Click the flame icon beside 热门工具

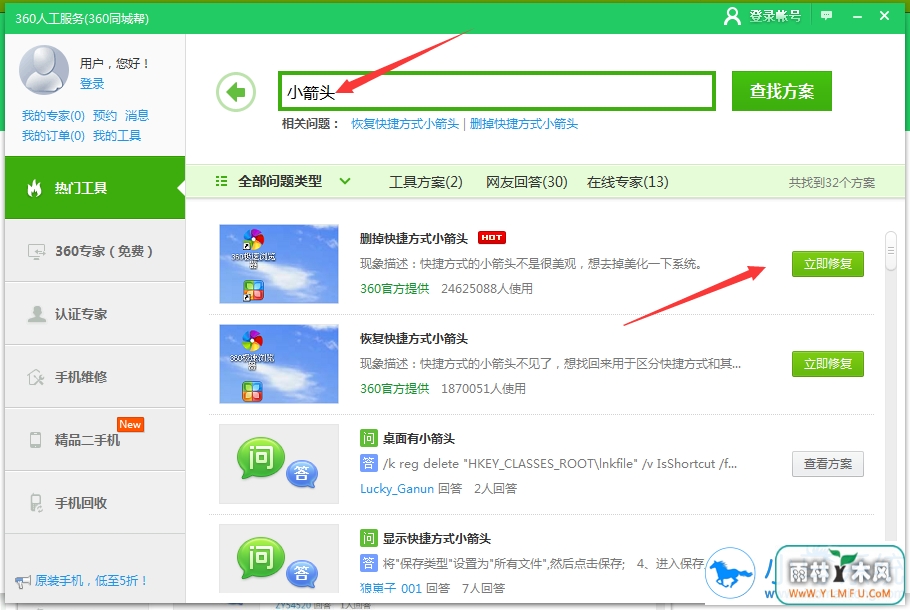34,188
